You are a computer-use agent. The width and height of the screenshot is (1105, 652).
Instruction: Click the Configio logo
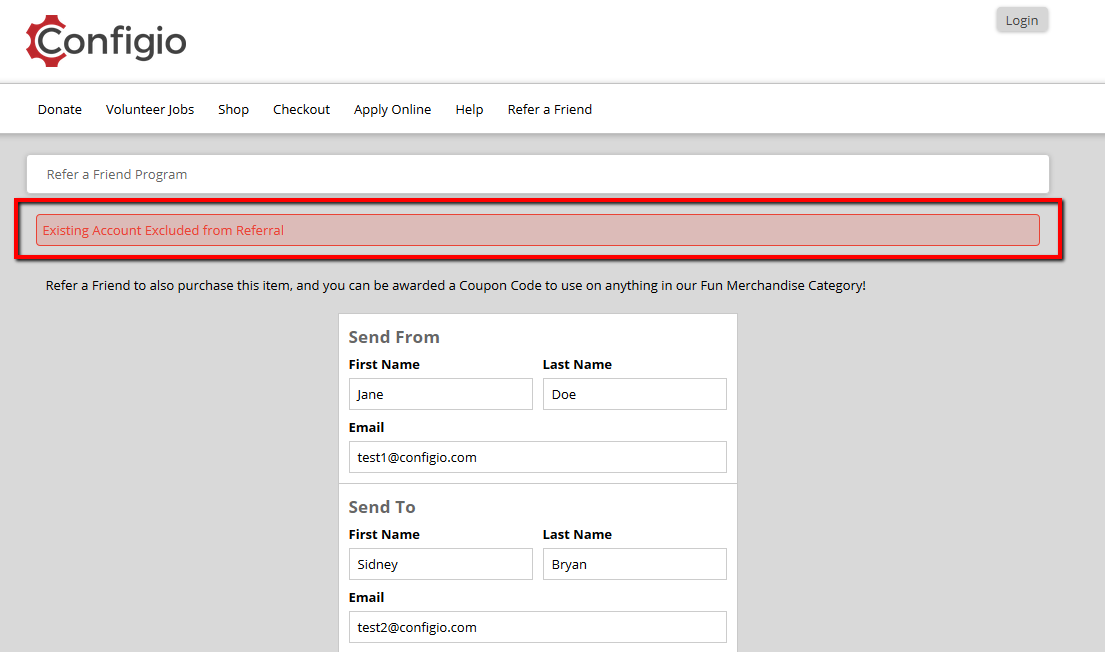tap(106, 41)
